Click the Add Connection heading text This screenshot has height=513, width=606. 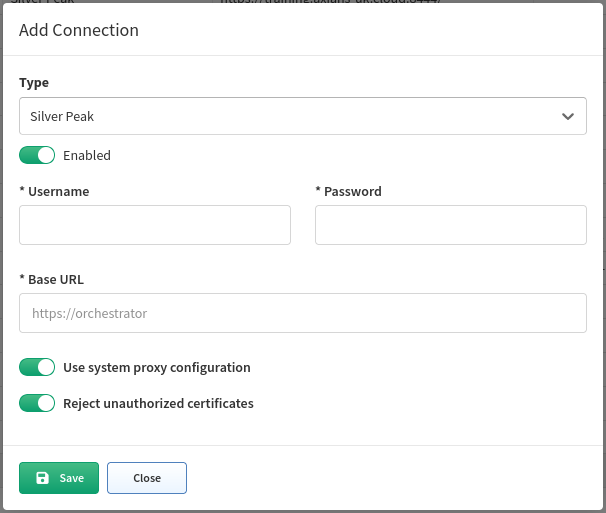(x=79, y=30)
